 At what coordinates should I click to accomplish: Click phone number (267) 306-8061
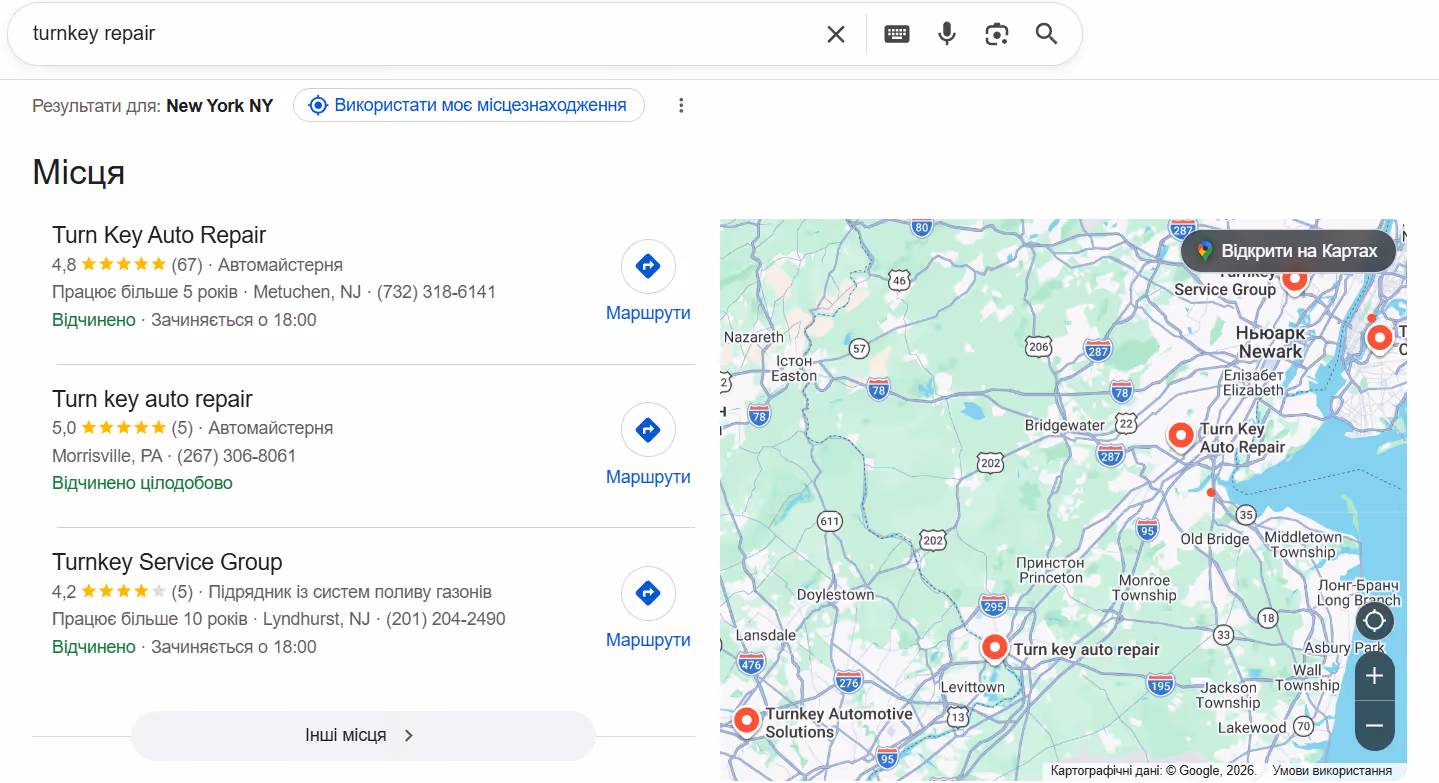(237, 456)
